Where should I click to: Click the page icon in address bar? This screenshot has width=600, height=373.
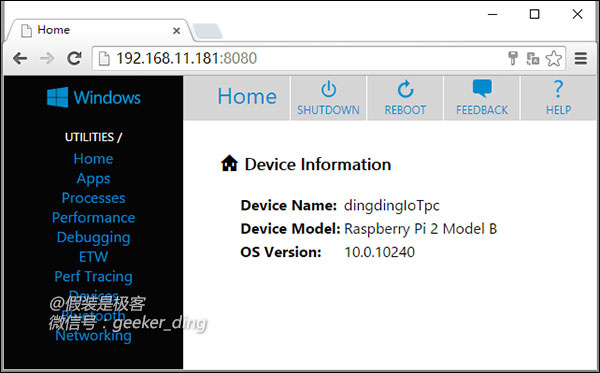(x=104, y=59)
